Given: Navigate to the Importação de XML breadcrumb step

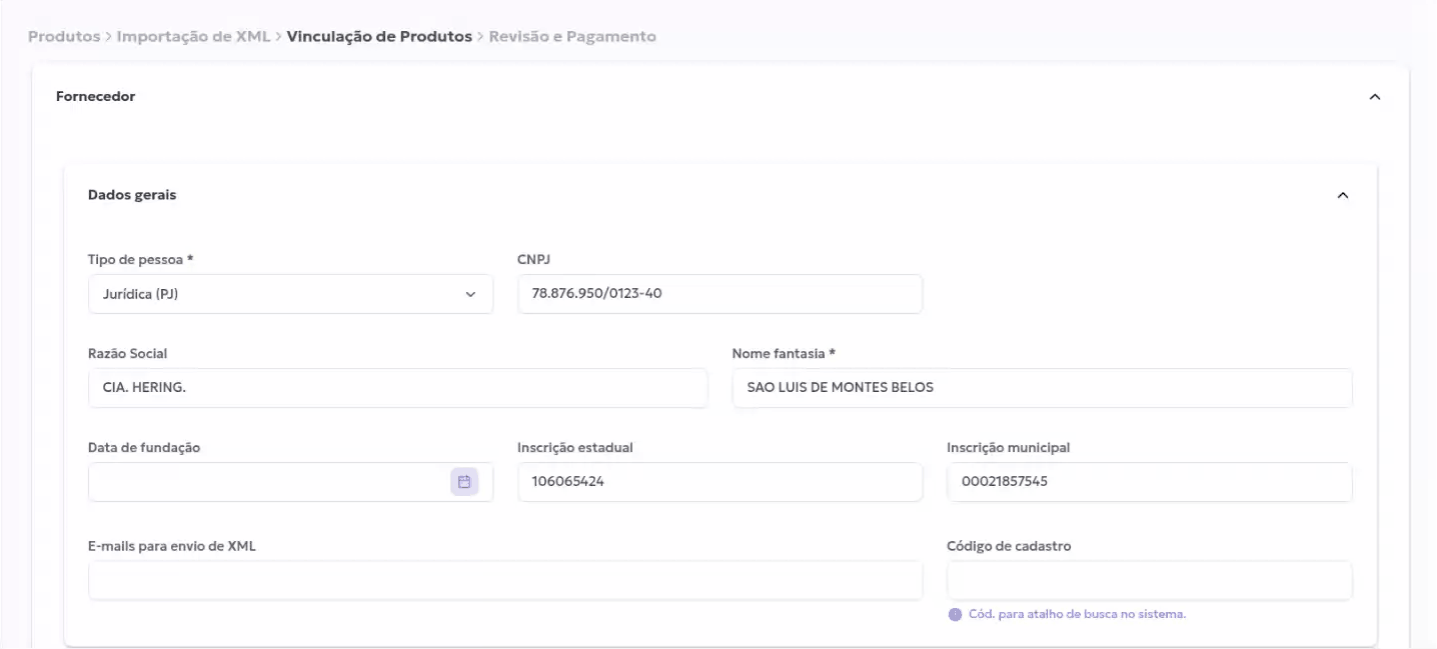Looking at the screenshot, I should pos(194,37).
